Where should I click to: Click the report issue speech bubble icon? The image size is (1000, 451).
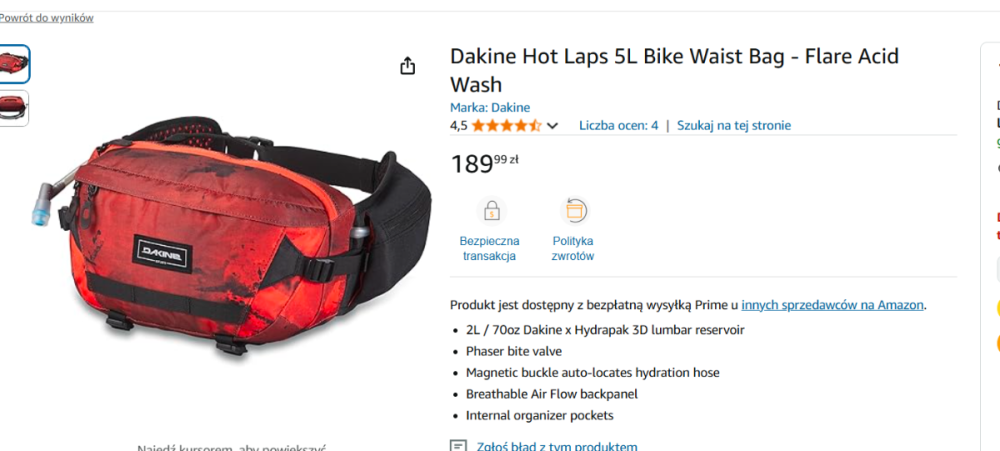coord(458,446)
